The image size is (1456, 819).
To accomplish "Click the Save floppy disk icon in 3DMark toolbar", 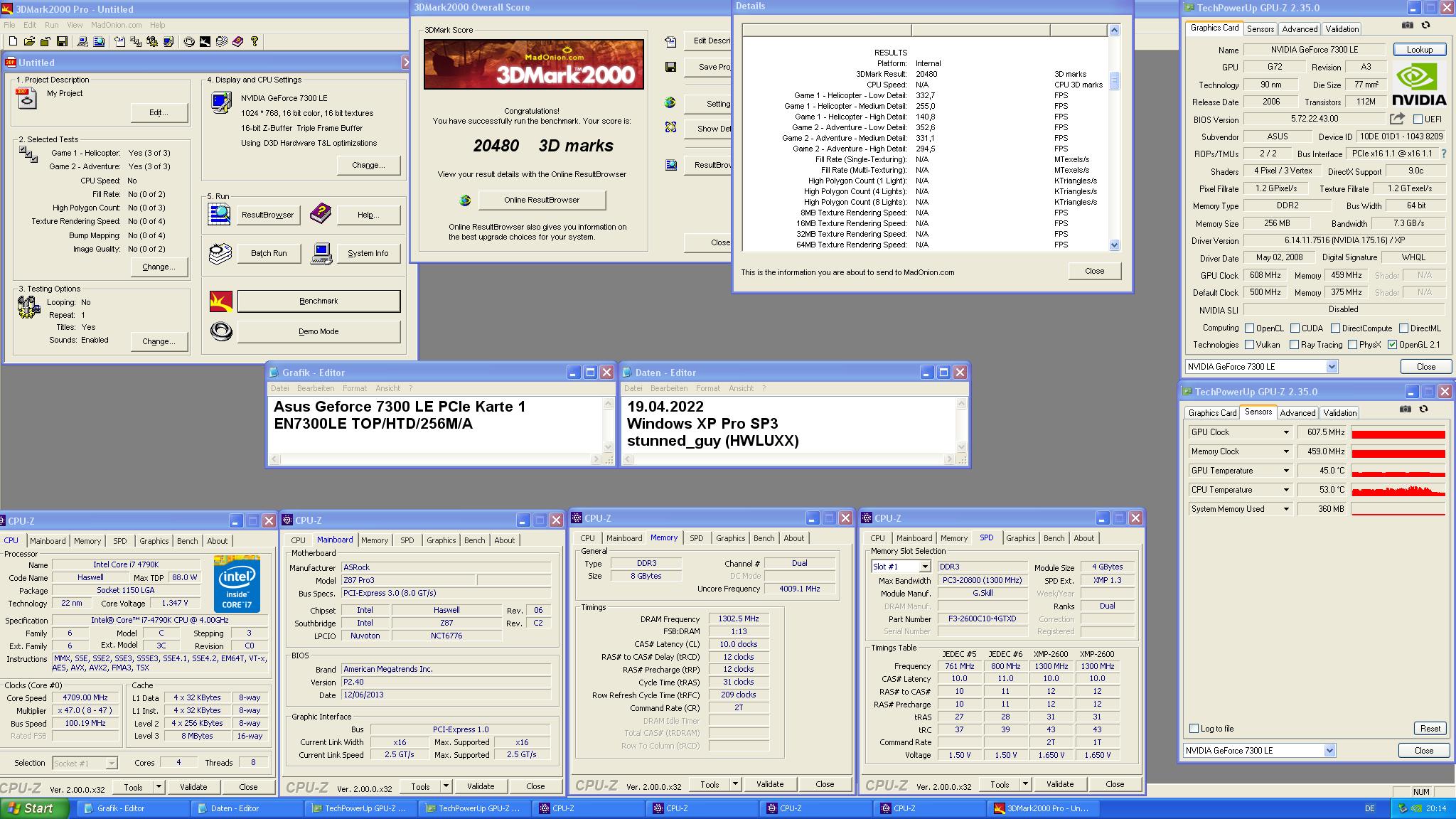I will [62, 42].
